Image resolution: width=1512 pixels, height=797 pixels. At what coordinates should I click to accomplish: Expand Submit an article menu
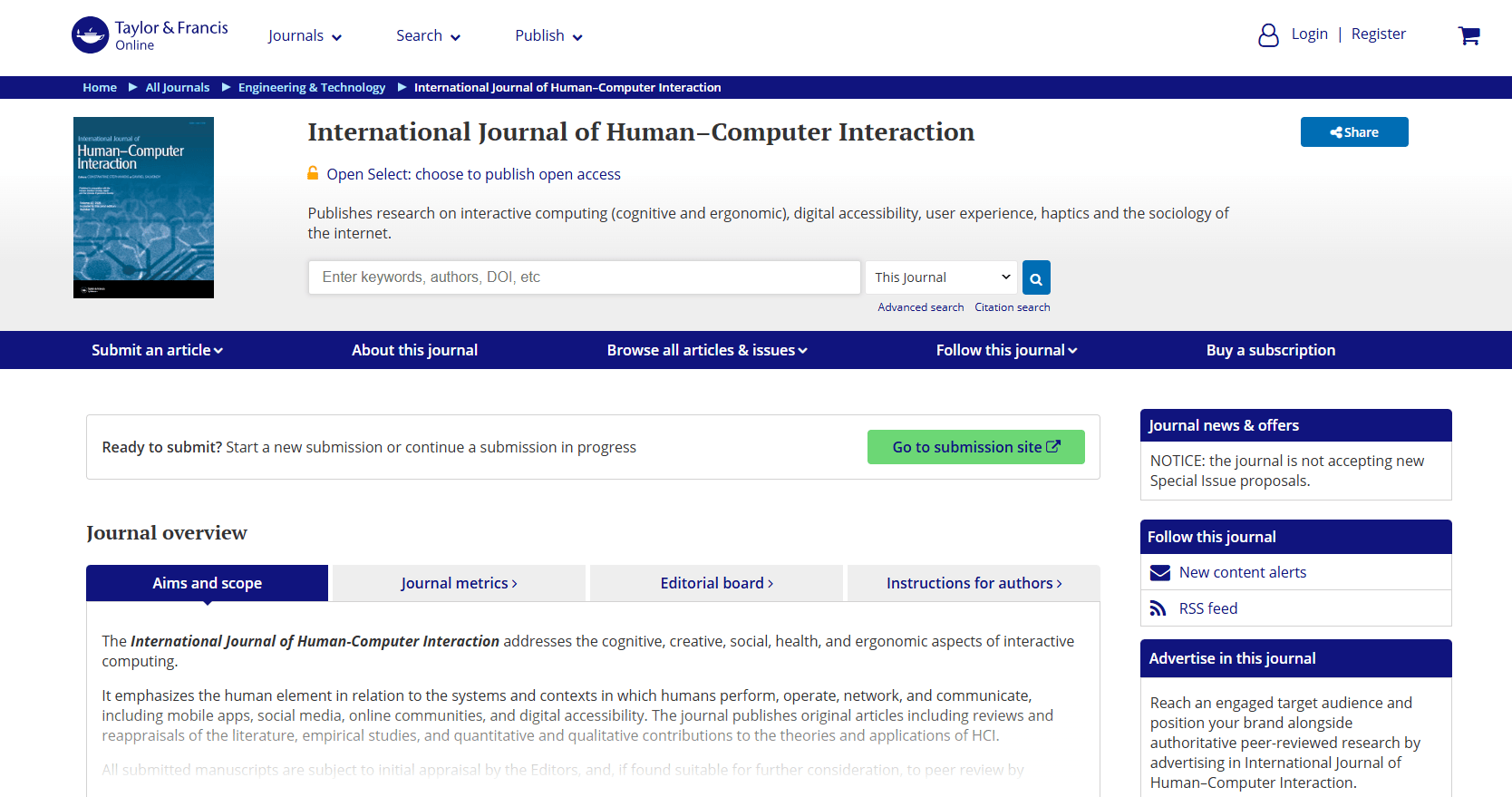(157, 350)
